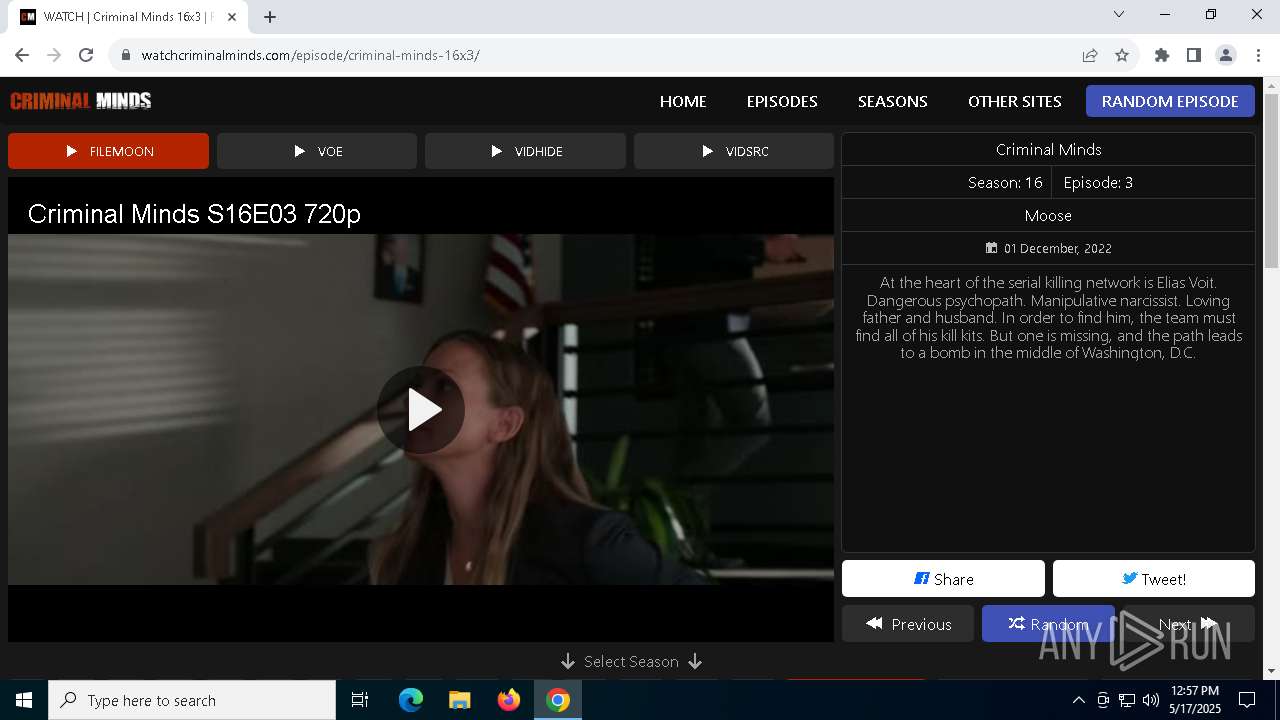Toggle the Chrome side panel
This screenshot has width=1280, height=720.
1194,55
